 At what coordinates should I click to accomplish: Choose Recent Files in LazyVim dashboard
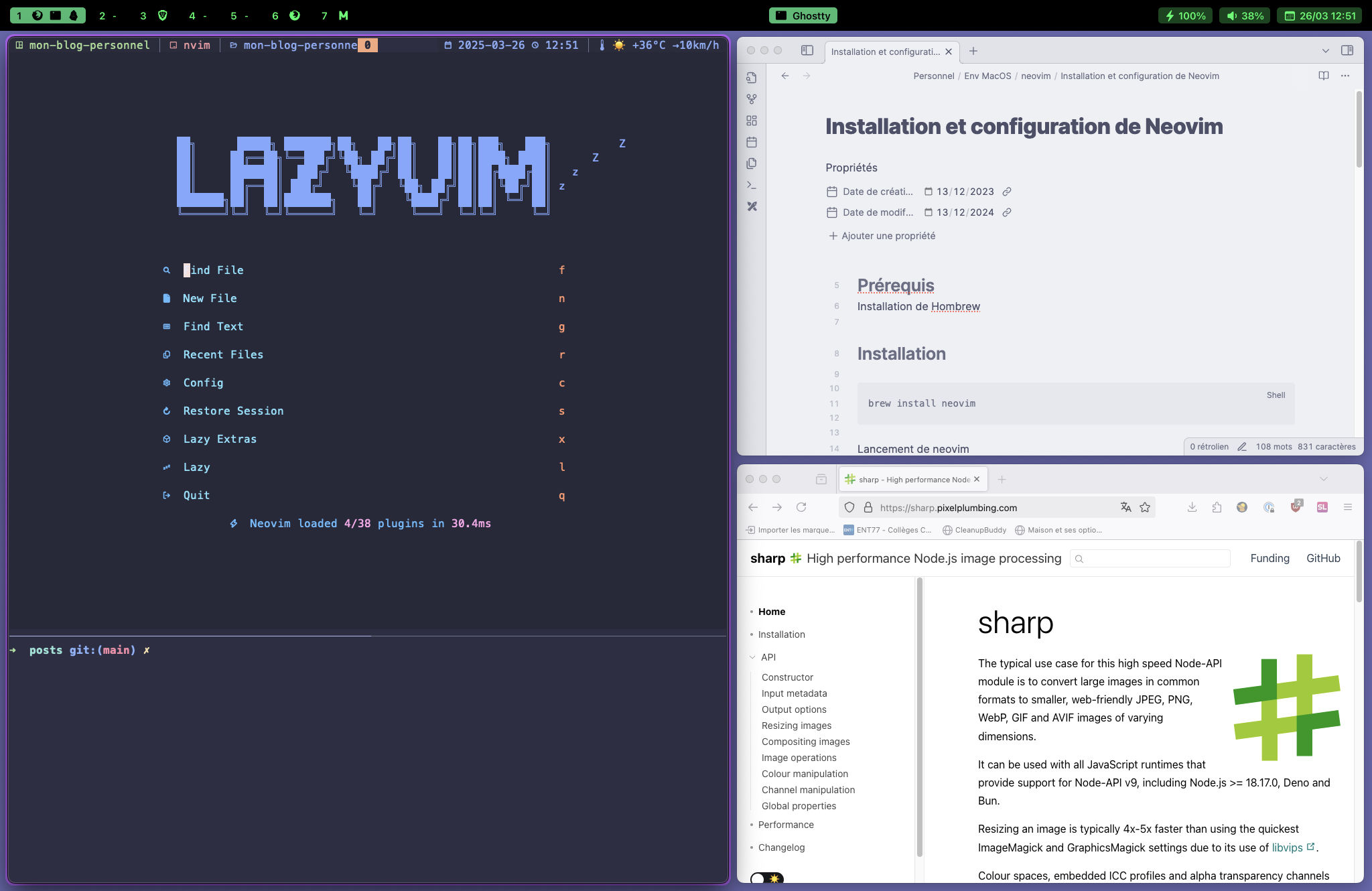[365, 354]
